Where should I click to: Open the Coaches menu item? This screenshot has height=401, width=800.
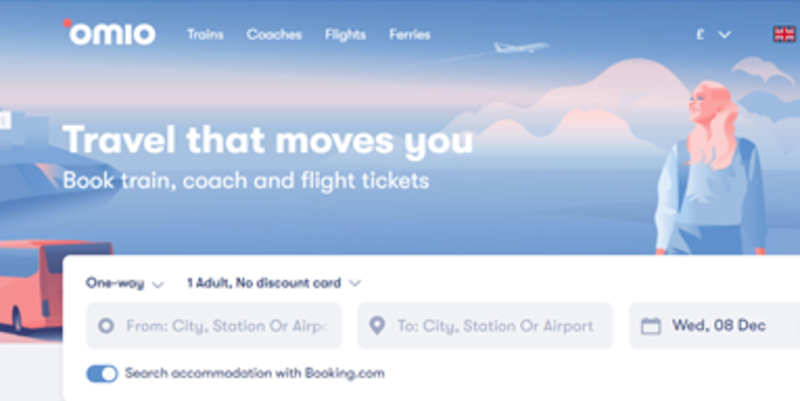click(x=274, y=35)
